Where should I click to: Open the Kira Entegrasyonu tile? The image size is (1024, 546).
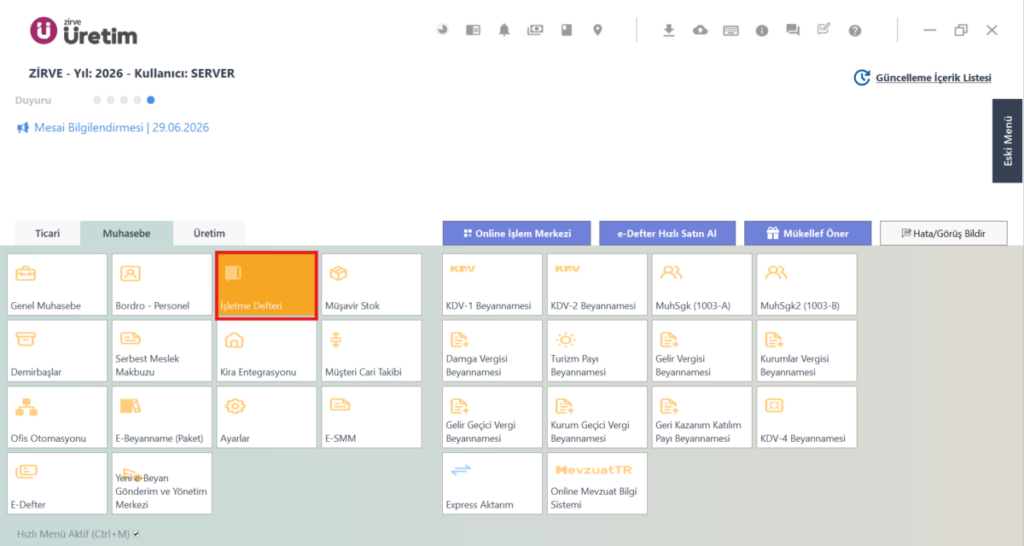point(266,351)
